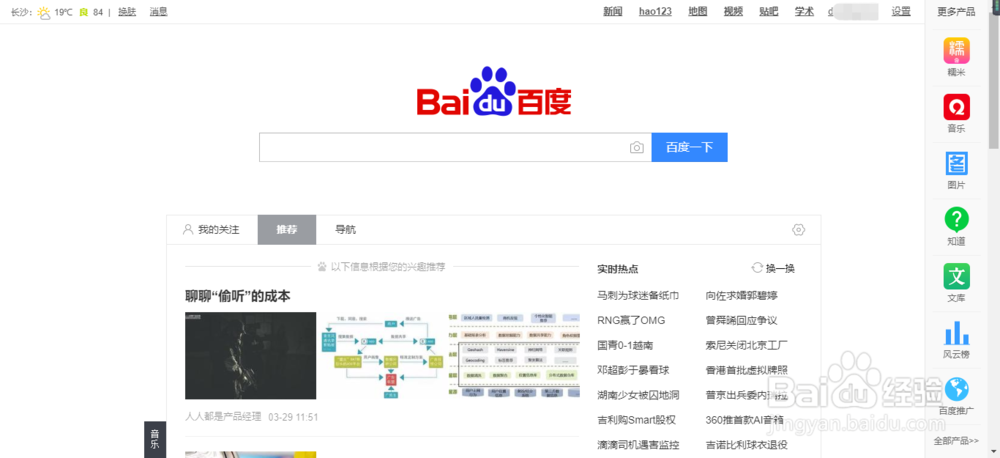Click hot topic 吉诺比利球衣退役
Viewport: 1000px width, 458px height.
[747, 445]
